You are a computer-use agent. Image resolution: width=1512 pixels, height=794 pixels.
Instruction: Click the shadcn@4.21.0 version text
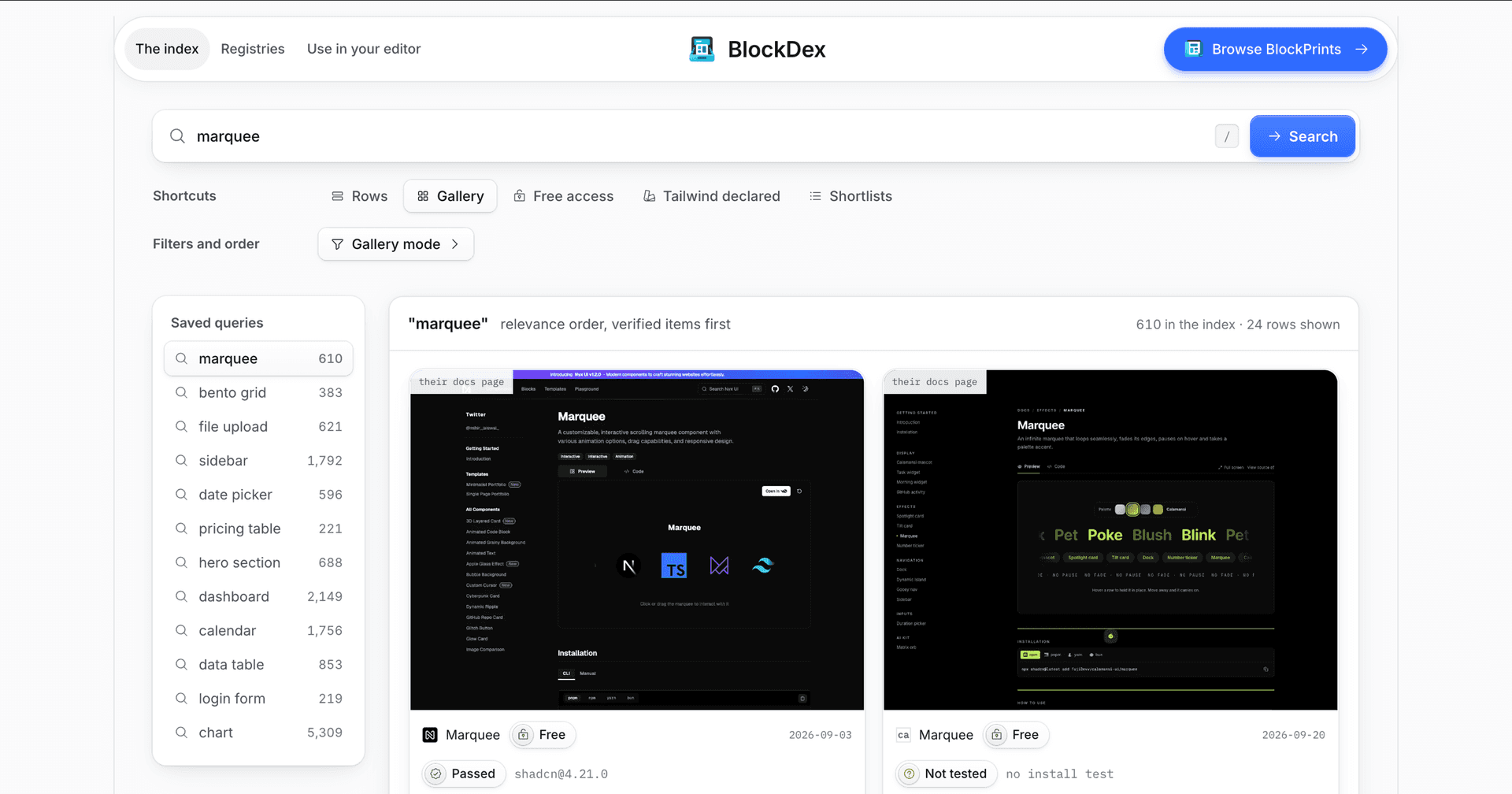561,774
